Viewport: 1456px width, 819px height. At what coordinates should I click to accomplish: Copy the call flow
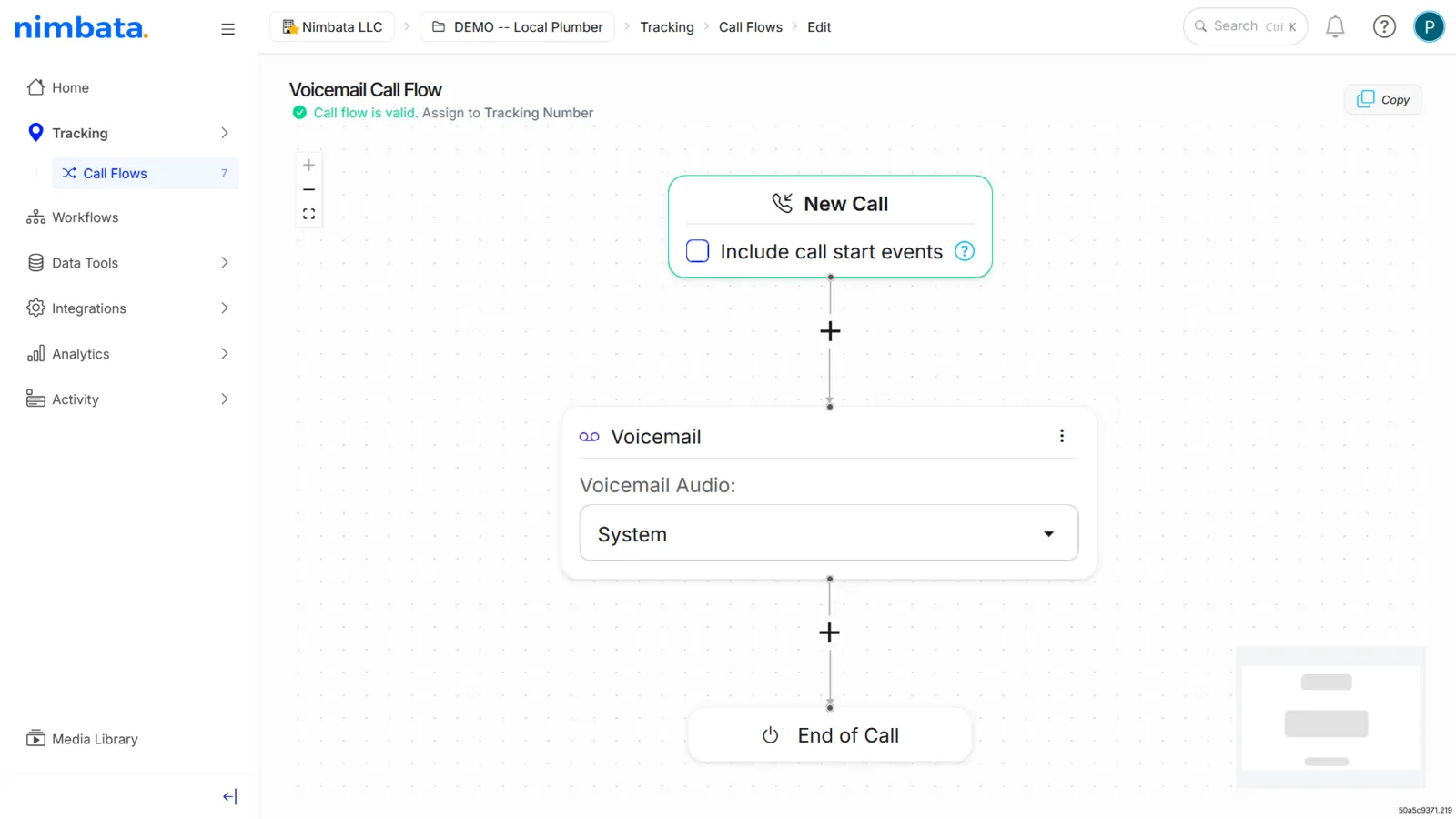(x=1383, y=99)
